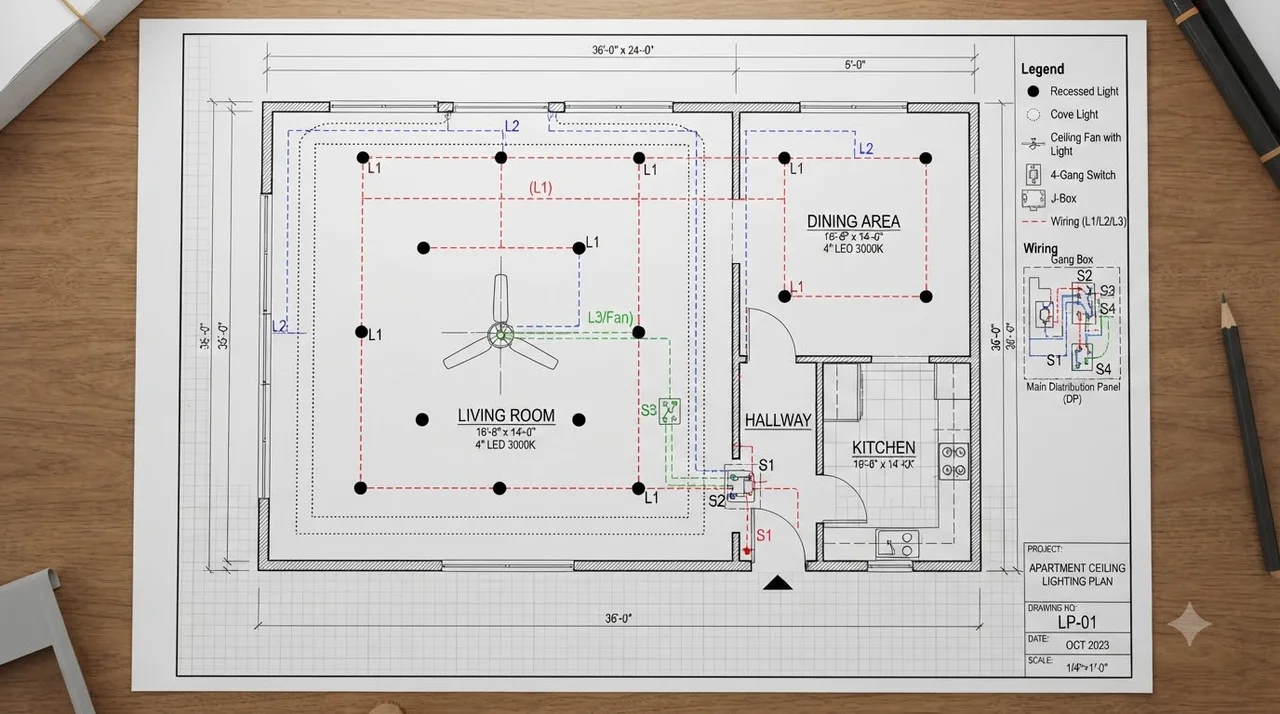The height and width of the screenshot is (714, 1280).
Task: Click the 4" LED 3000K note under Living Room
Action: tap(506, 444)
